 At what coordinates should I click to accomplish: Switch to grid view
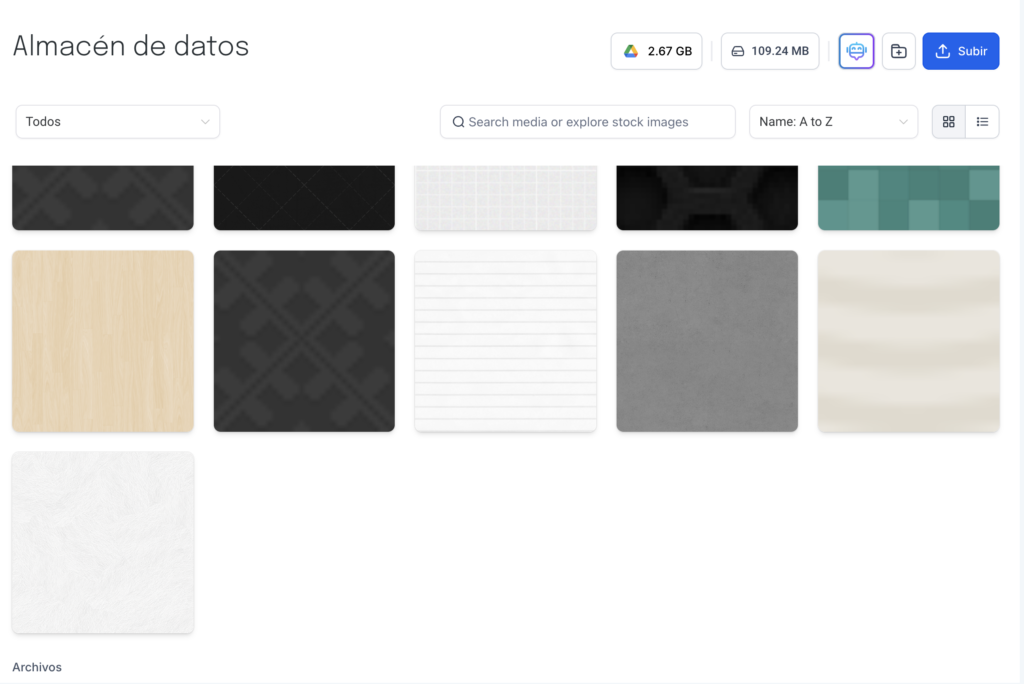point(949,122)
